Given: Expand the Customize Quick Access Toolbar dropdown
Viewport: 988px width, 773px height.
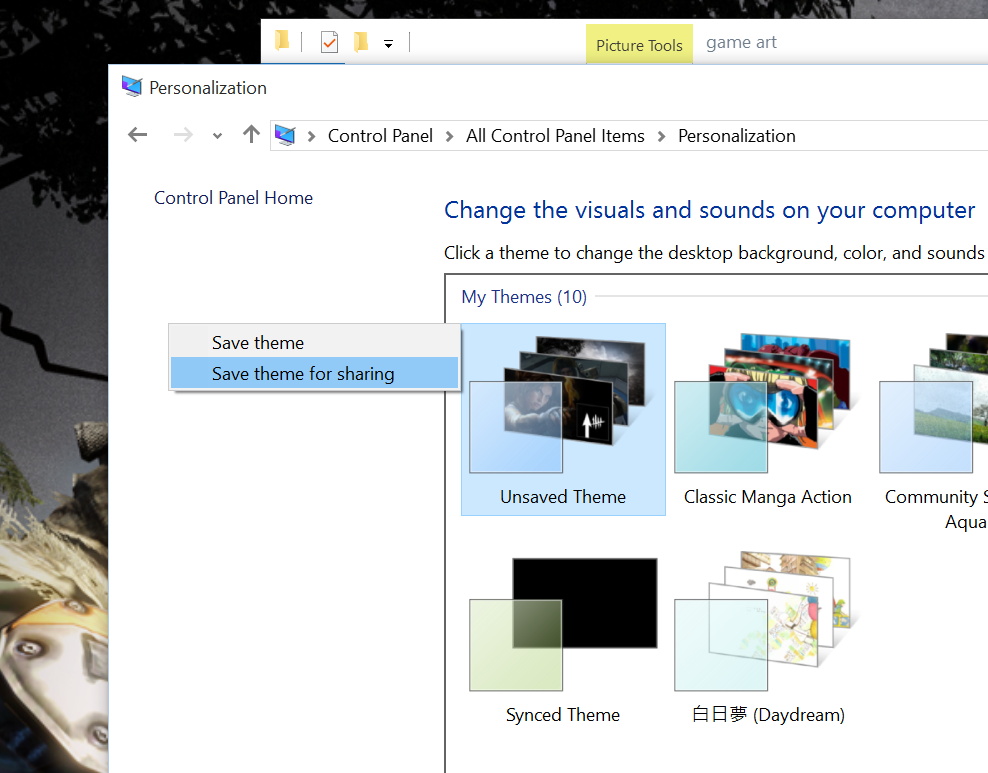Looking at the screenshot, I should tap(389, 42).
